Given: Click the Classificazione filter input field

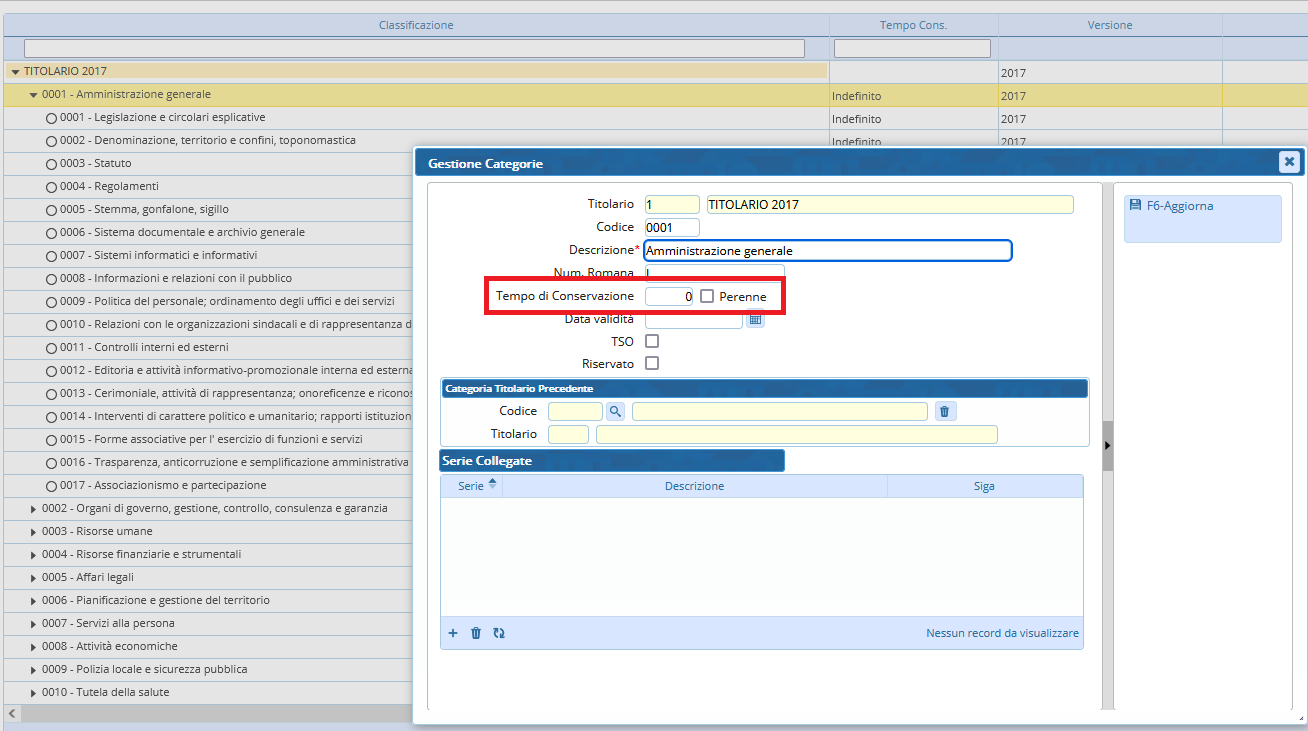Looking at the screenshot, I should (x=414, y=48).
